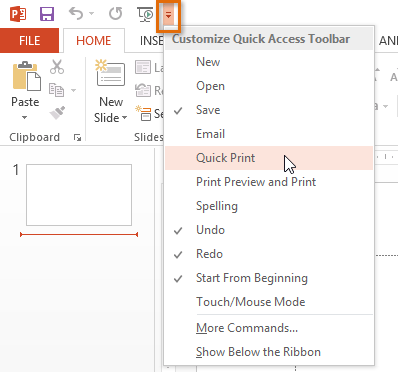Save the presentation with the floppy icon
Screen dimensions: 398x372
[47, 14]
